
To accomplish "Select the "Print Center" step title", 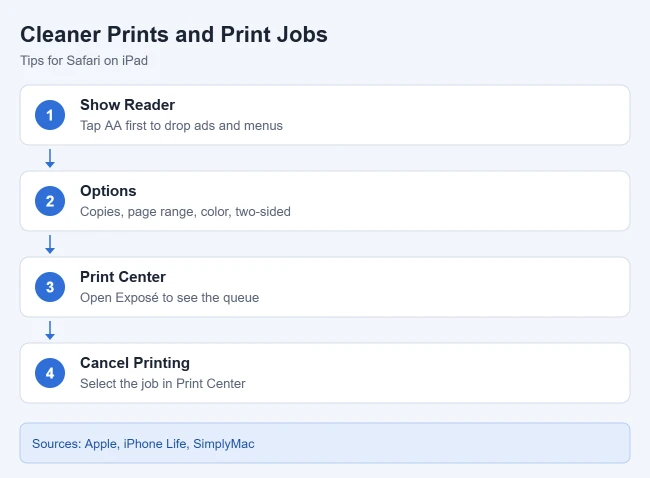I will [x=123, y=277].
